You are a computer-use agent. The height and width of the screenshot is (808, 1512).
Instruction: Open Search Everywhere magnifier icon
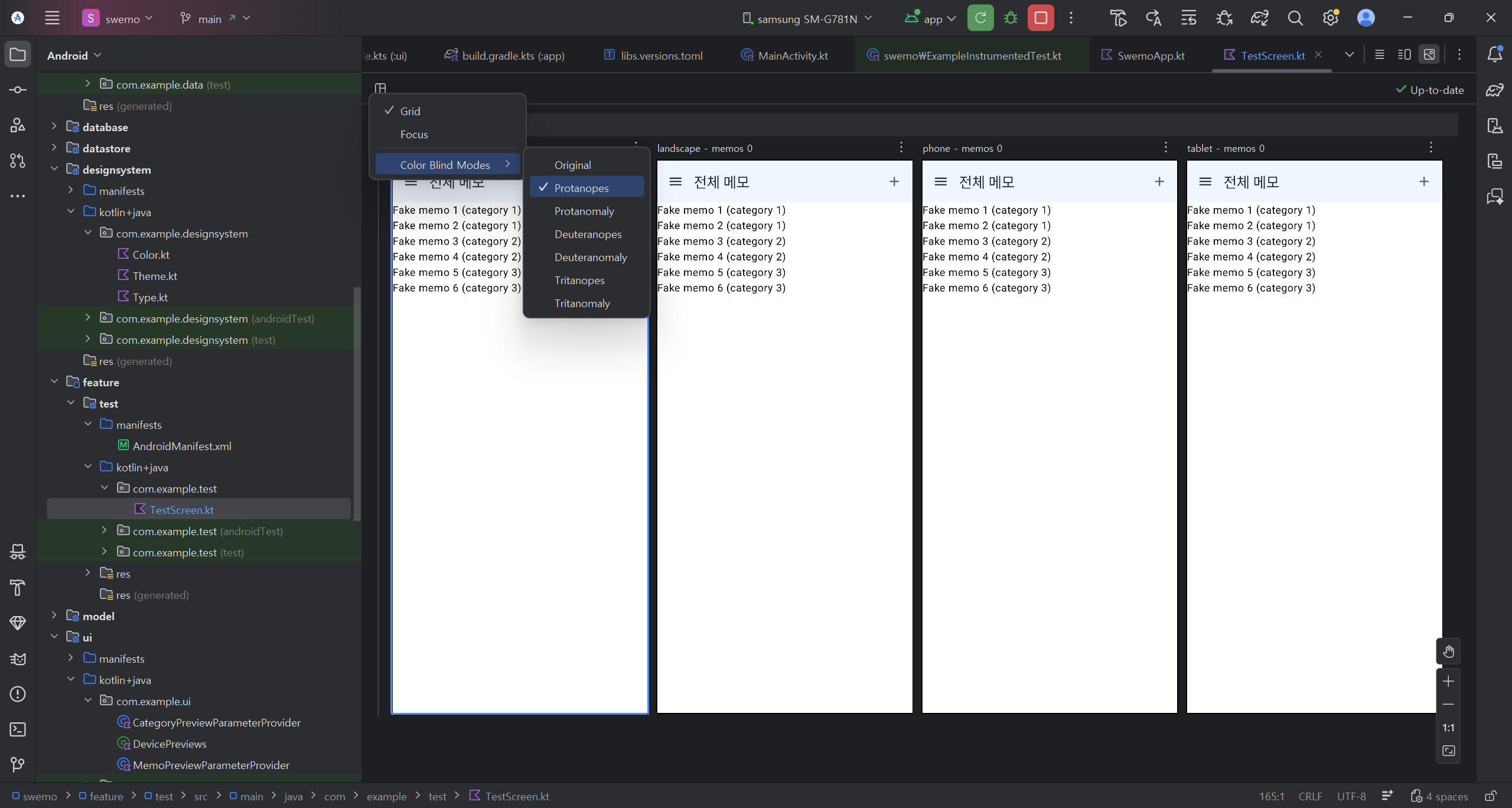point(1295,18)
